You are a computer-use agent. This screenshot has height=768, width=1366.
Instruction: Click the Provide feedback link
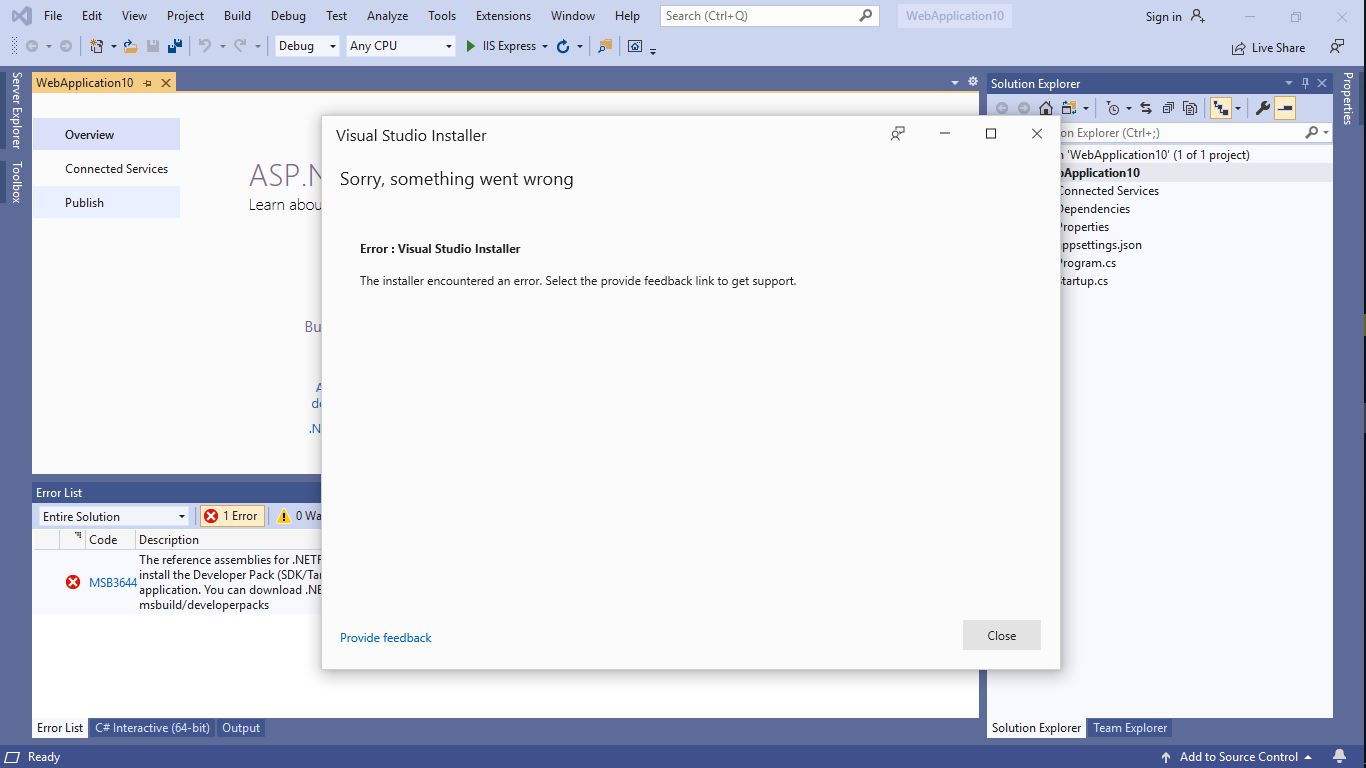point(386,637)
